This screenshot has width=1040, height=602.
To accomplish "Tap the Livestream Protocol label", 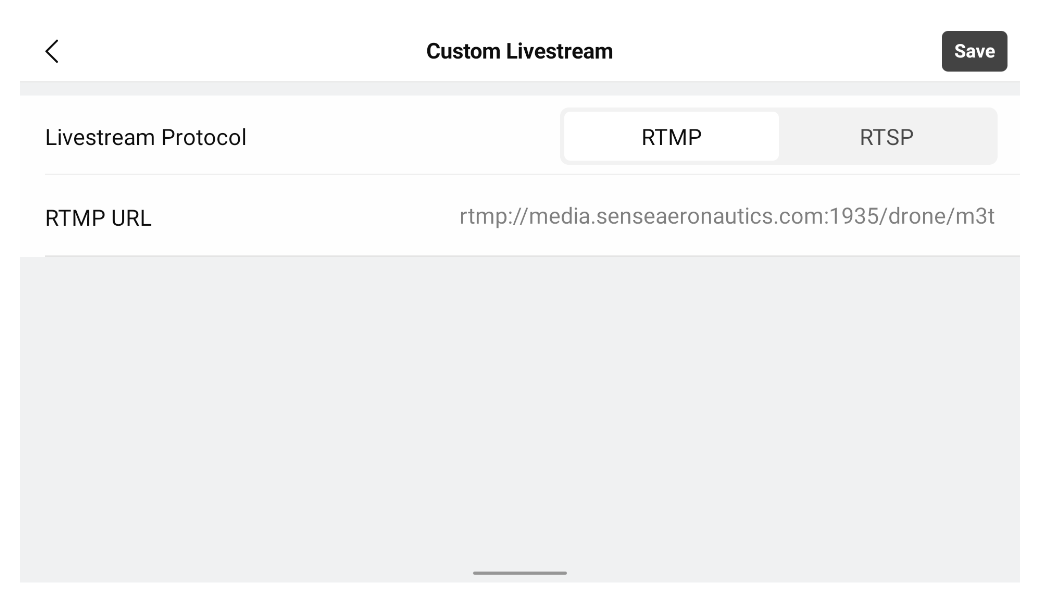I will [146, 137].
